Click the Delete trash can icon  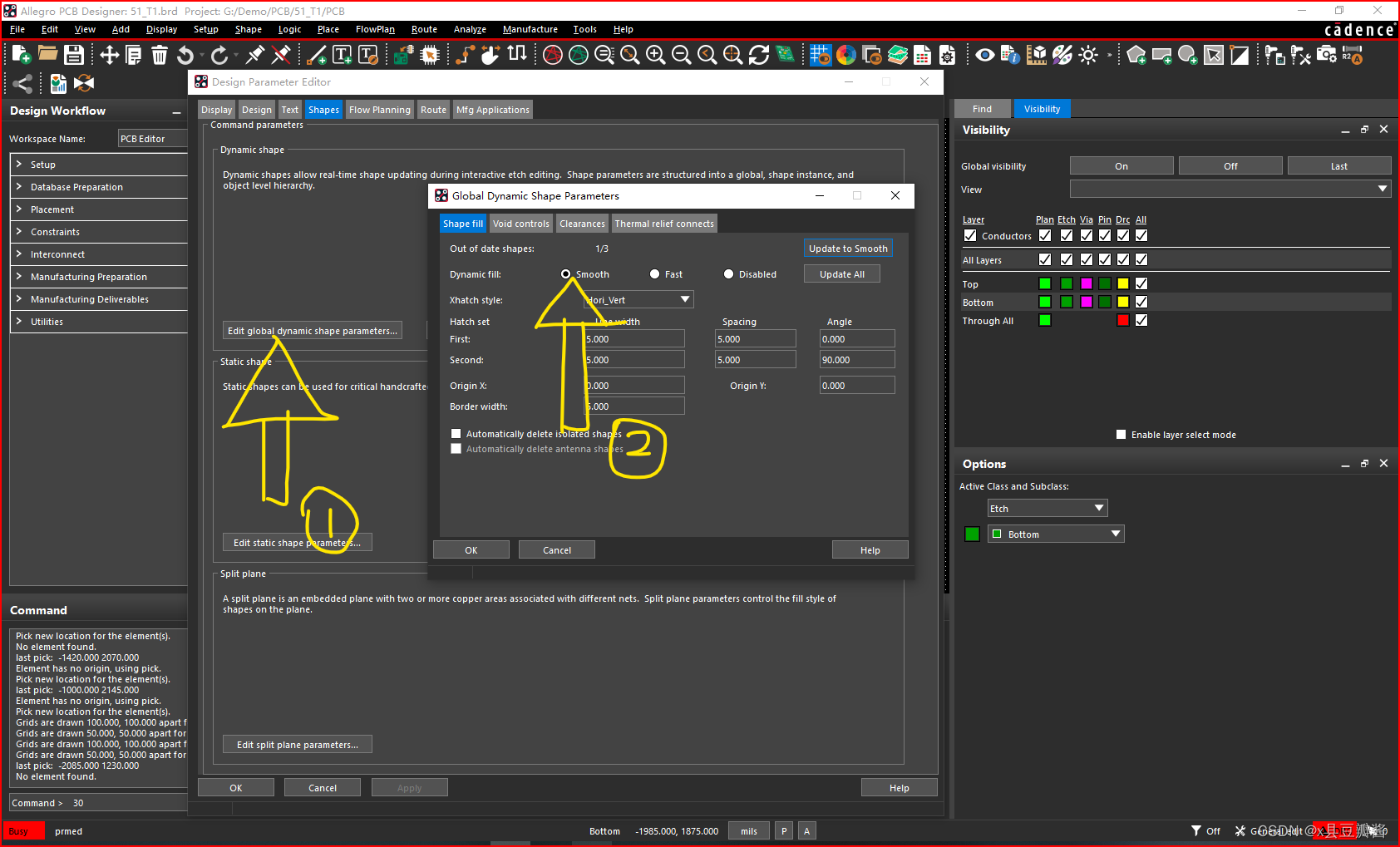point(160,55)
